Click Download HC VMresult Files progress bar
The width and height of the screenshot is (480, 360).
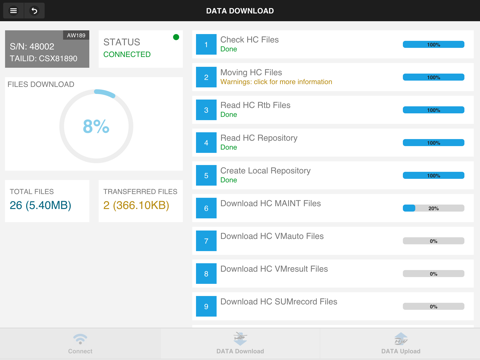coord(433,274)
